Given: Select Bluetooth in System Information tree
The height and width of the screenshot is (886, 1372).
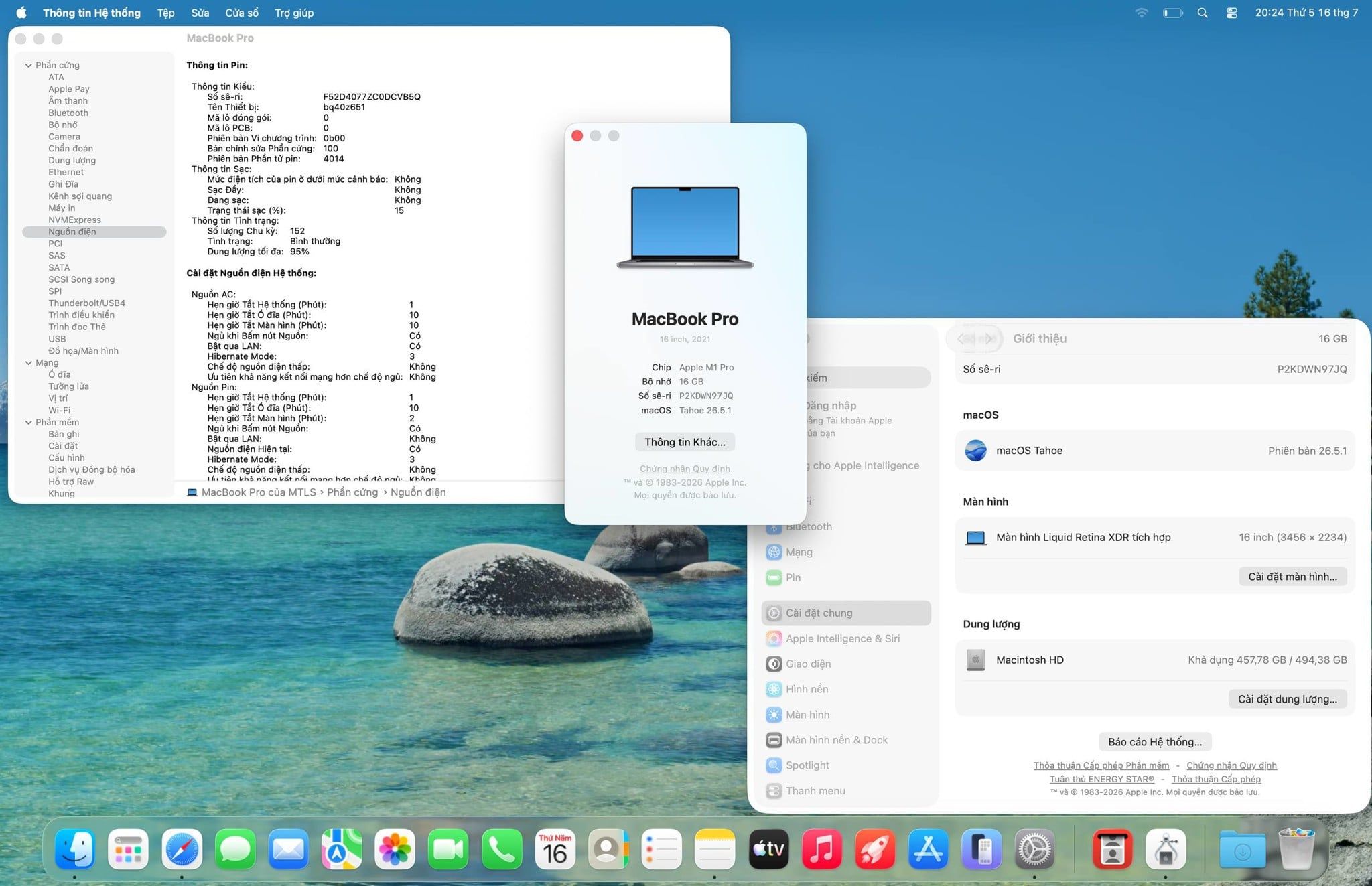Looking at the screenshot, I should [68, 113].
